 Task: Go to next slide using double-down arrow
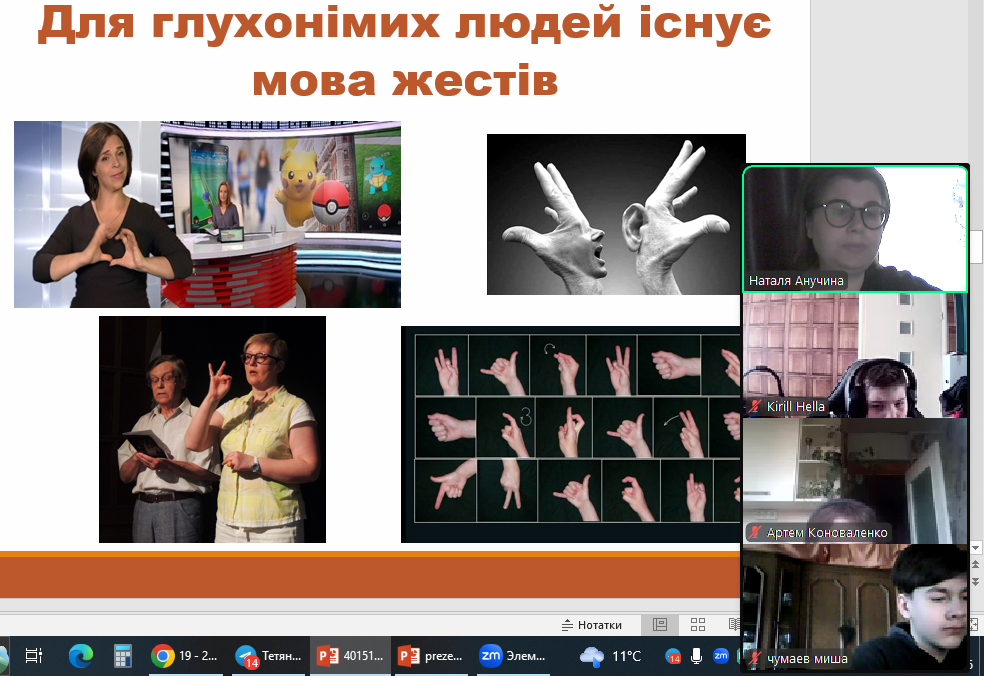click(x=976, y=582)
